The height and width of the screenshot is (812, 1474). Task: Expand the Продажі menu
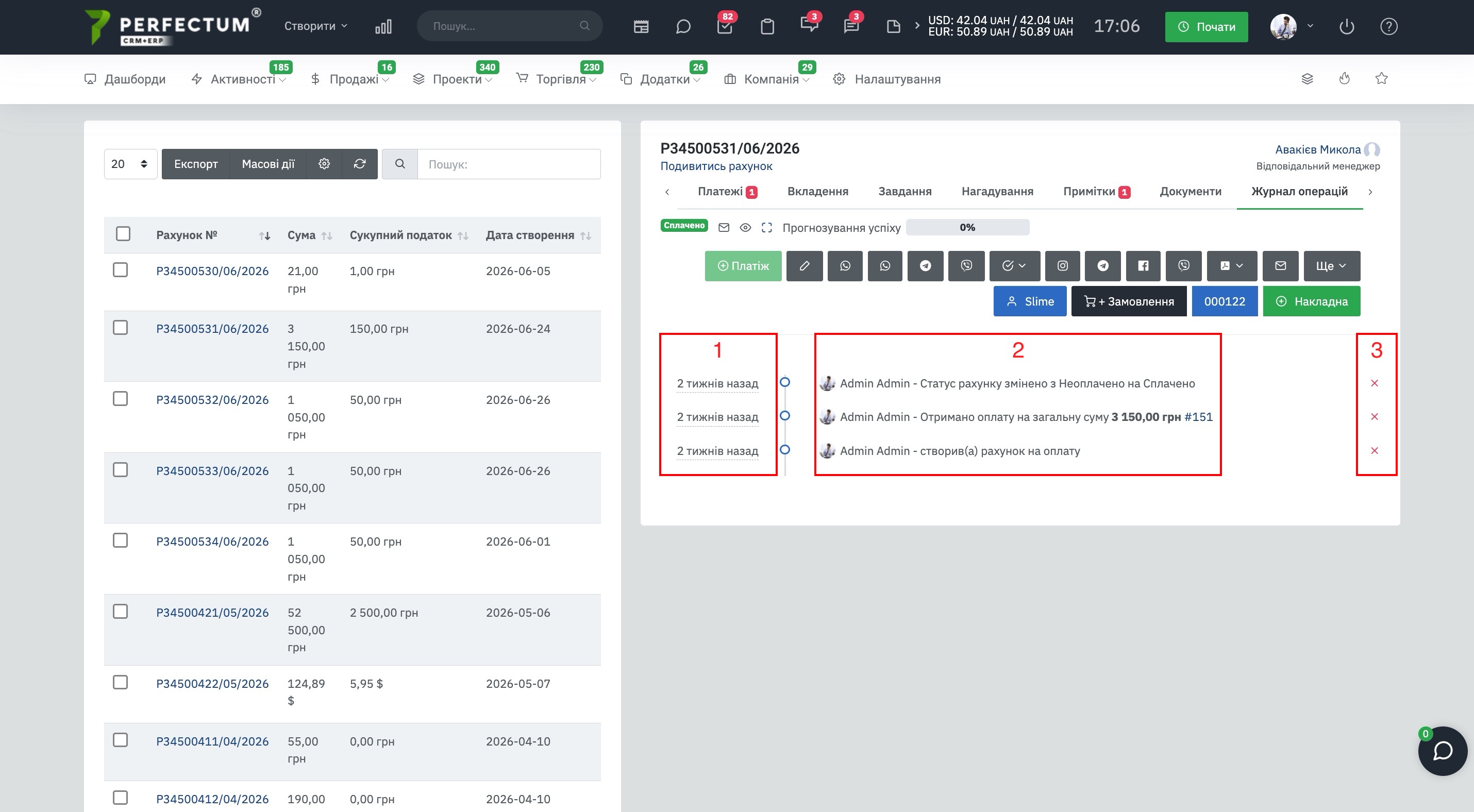tap(349, 79)
